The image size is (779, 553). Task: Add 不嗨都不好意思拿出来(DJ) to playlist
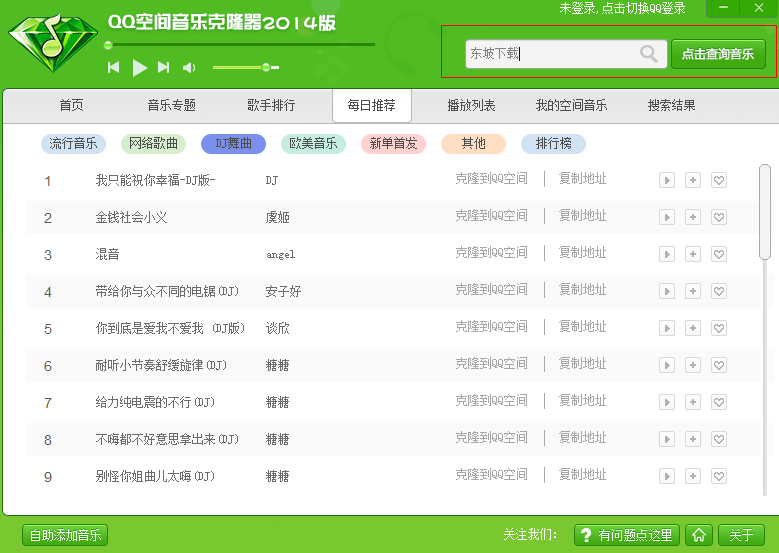click(x=693, y=439)
